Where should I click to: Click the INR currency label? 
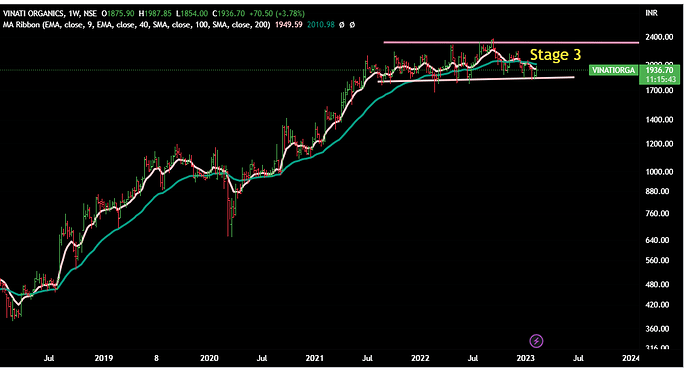(652, 13)
